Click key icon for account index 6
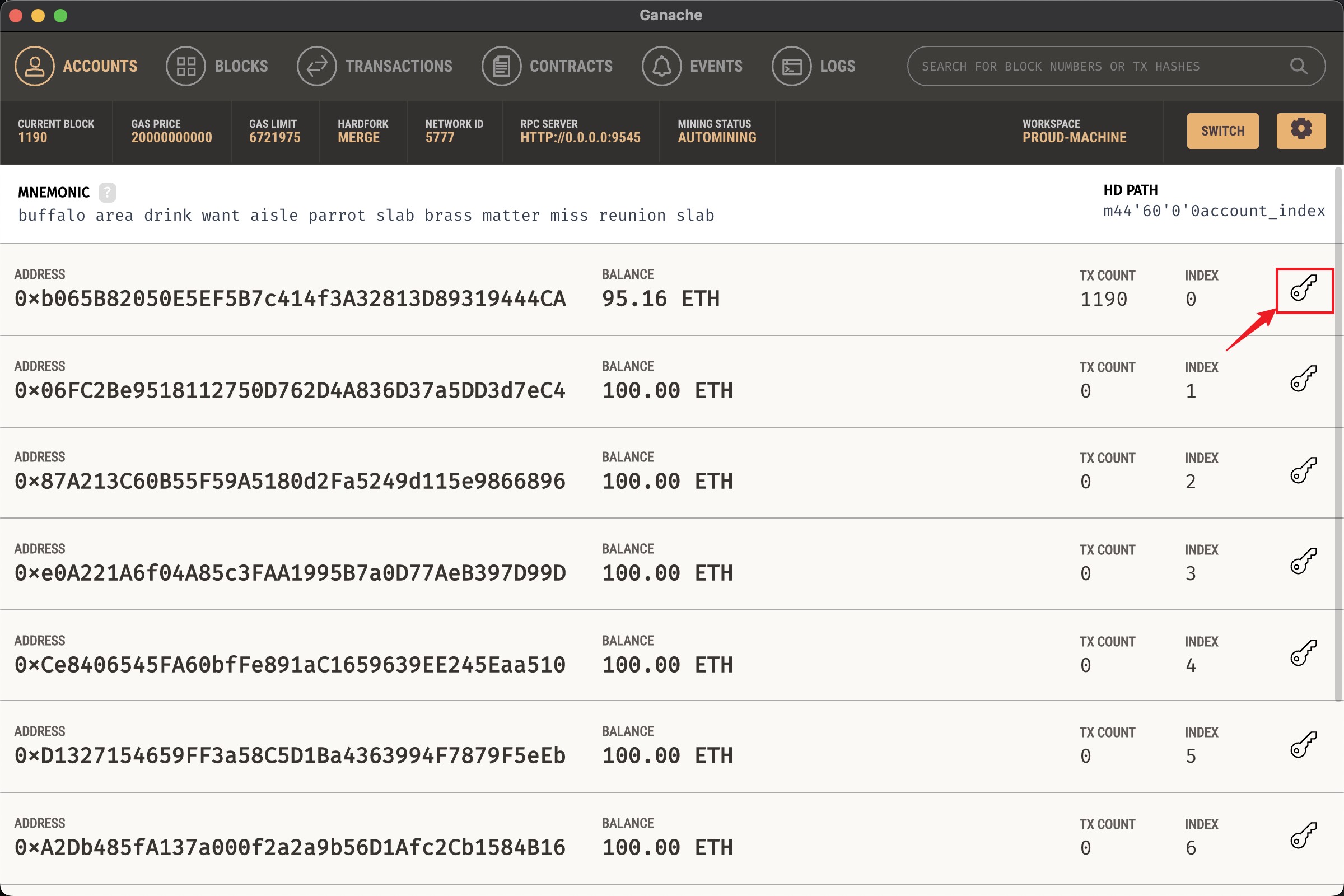1344x896 pixels. [x=1304, y=836]
